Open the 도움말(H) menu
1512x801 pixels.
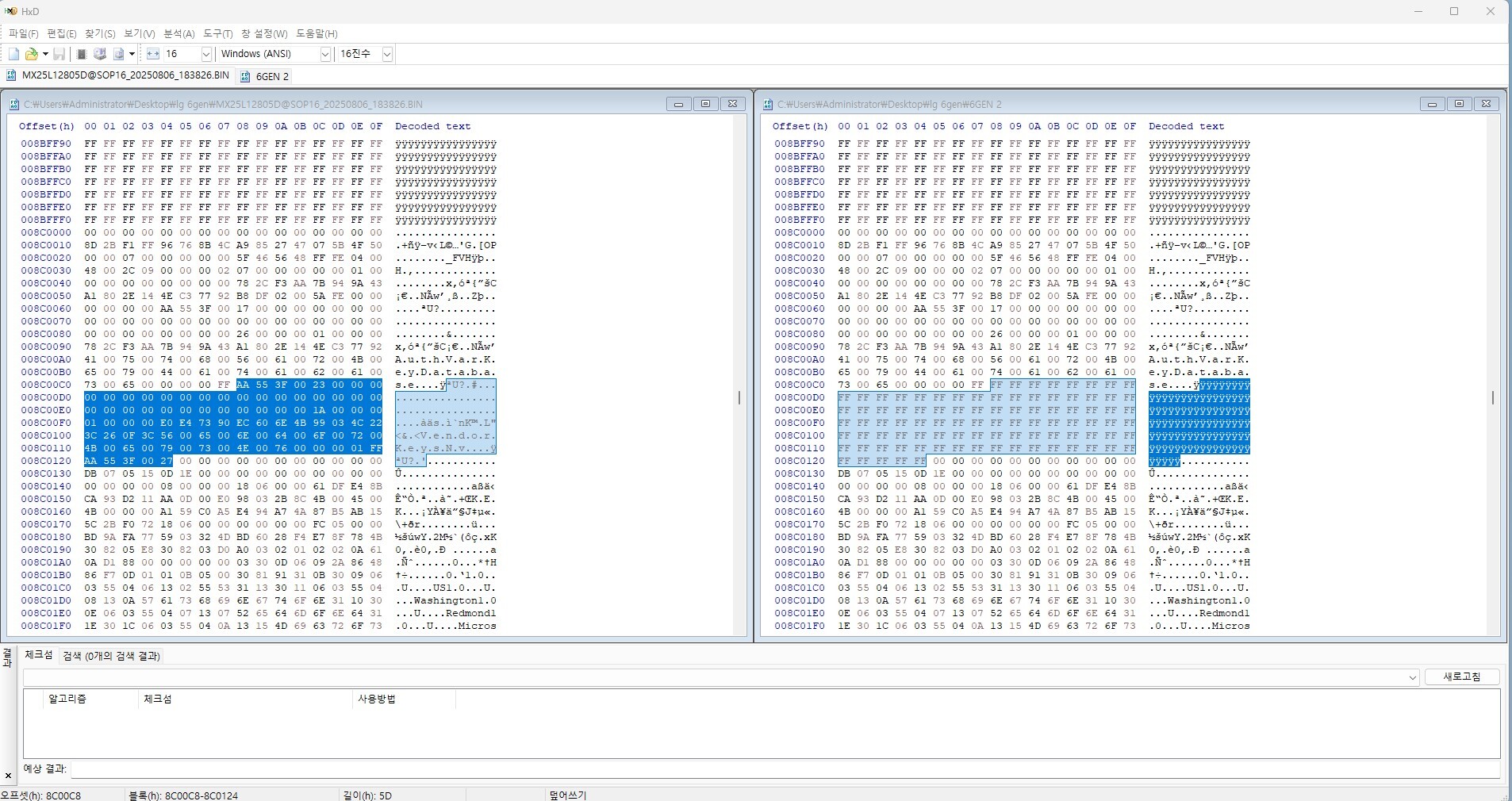(x=317, y=33)
